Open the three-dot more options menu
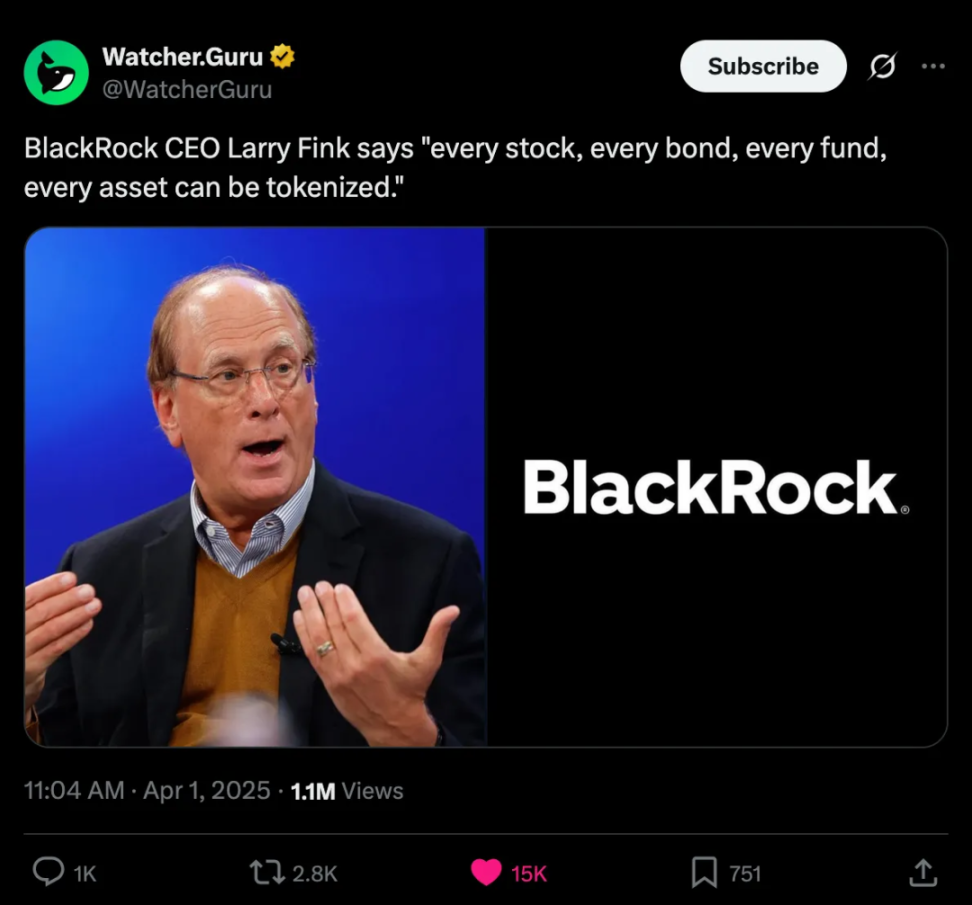This screenshot has width=972, height=905. [933, 66]
